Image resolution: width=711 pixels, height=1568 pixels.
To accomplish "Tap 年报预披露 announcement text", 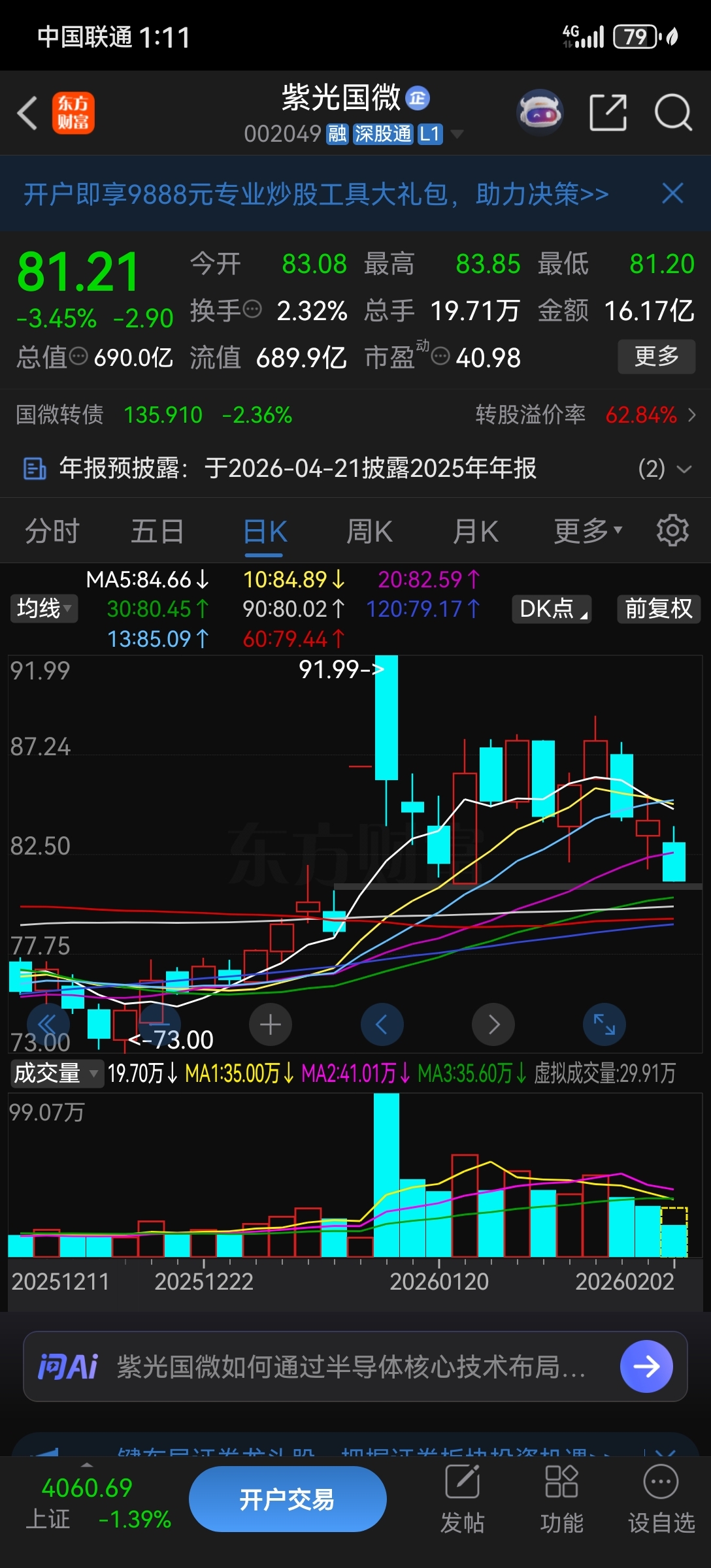I will [298, 468].
